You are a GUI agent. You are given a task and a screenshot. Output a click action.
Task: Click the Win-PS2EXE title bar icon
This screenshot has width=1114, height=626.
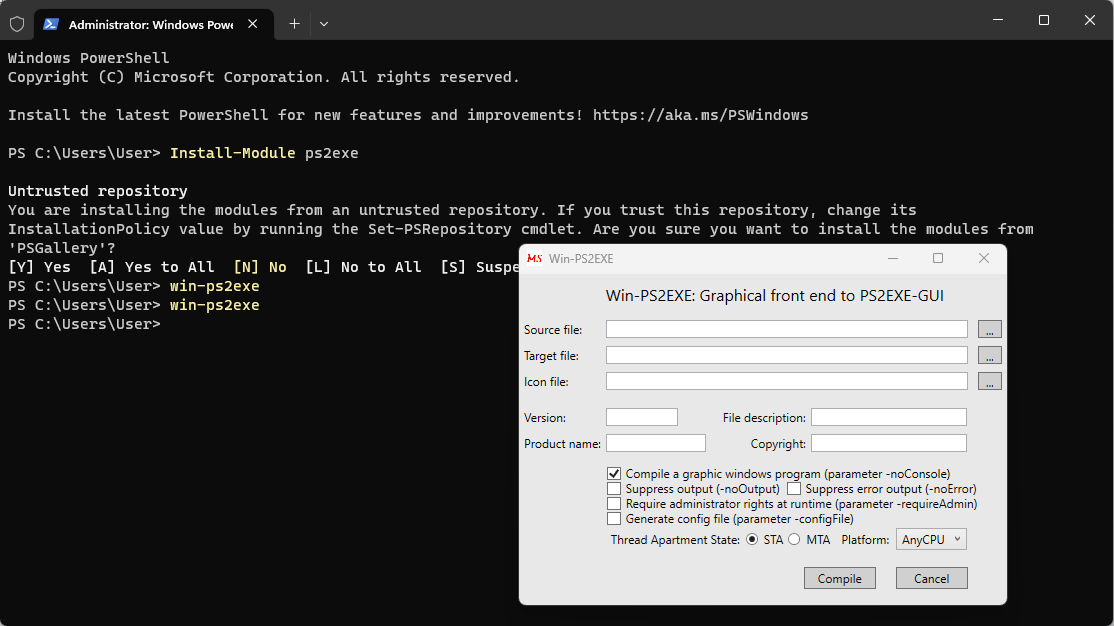(x=534, y=259)
